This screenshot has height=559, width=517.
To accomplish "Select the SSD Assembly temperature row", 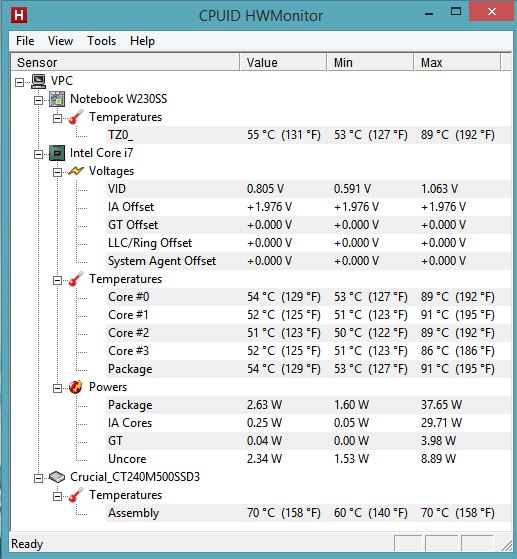I will [x=308, y=513].
